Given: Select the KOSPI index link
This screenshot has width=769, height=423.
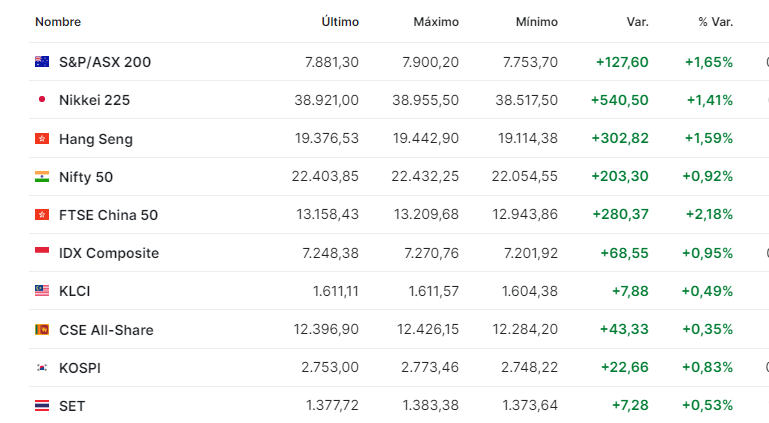Looking at the screenshot, I should 80,368.
